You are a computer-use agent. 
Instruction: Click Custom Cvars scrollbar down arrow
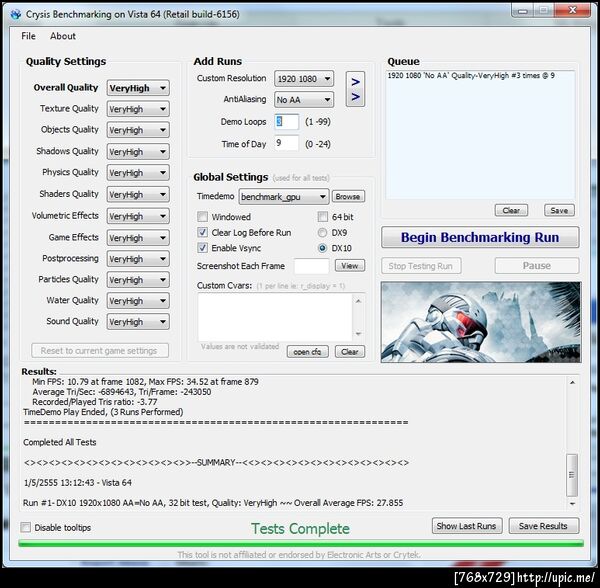click(x=359, y=334)
